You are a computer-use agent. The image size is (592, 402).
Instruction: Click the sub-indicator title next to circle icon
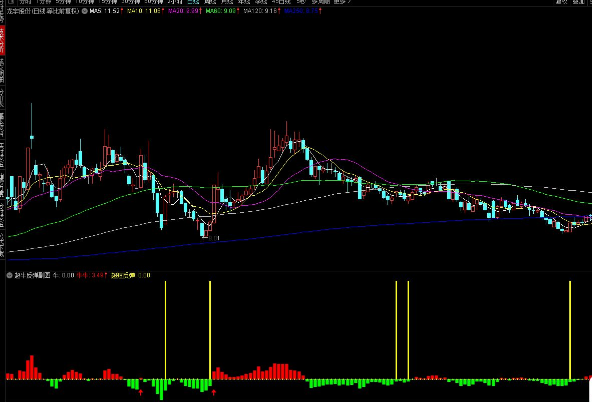point(32,276)
